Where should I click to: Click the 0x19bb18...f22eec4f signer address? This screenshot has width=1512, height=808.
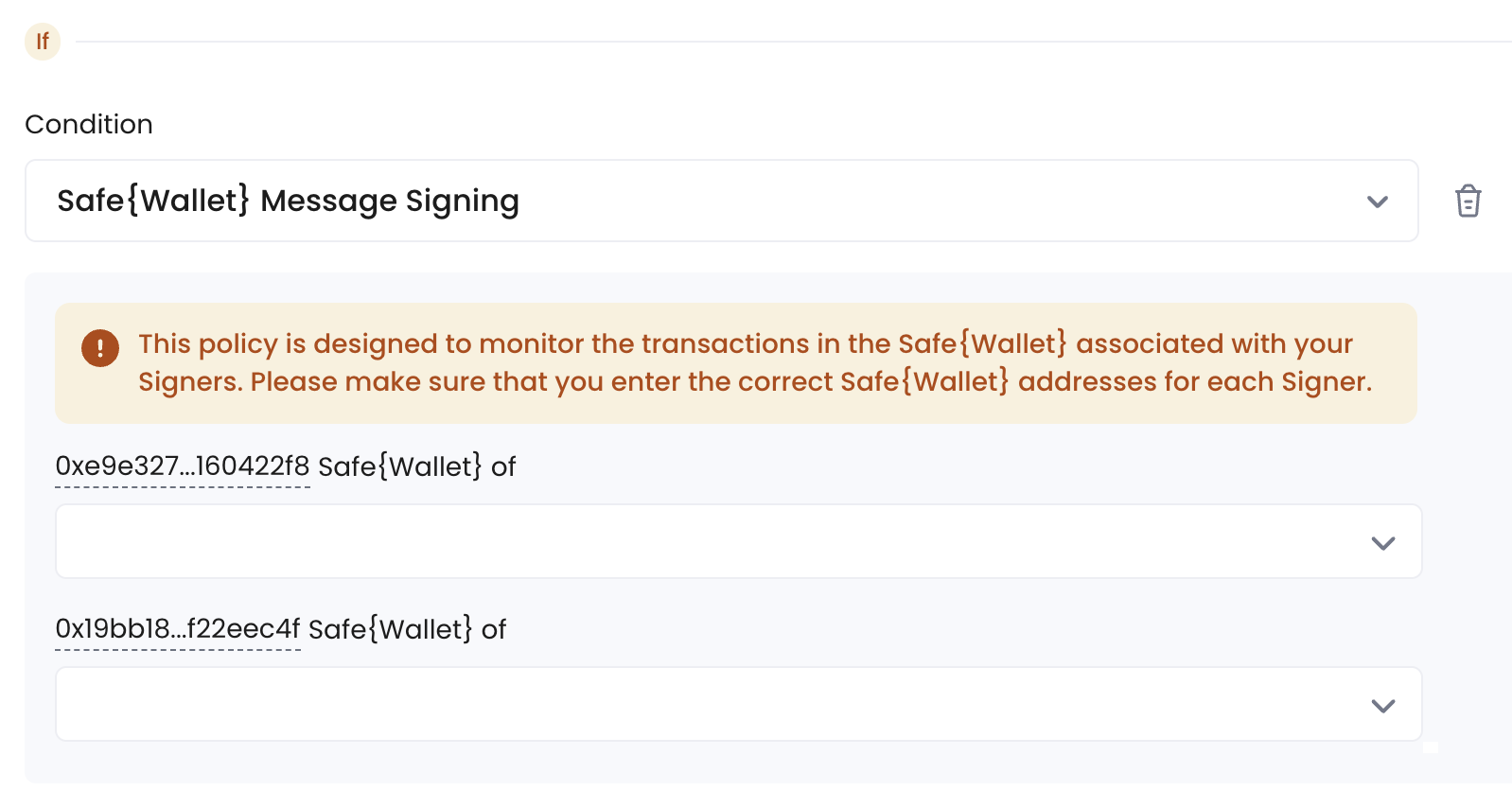pyautogui.click(x=178, y=629)
